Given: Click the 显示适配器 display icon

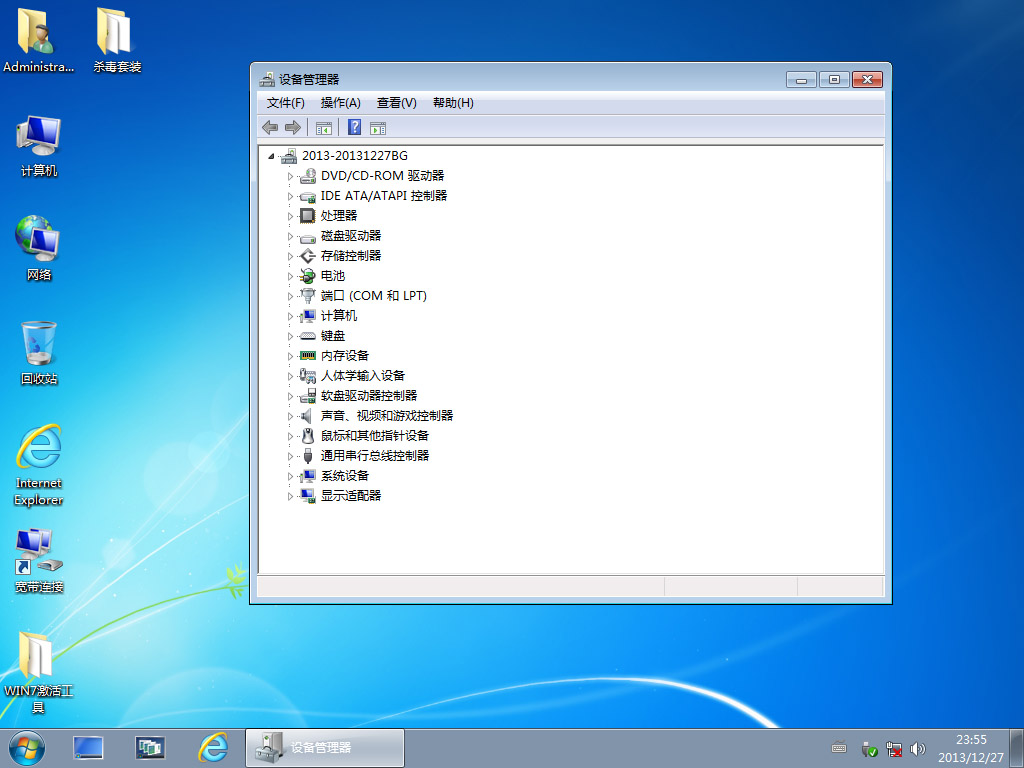Looking at the screenshot, I should click(308, 496).
